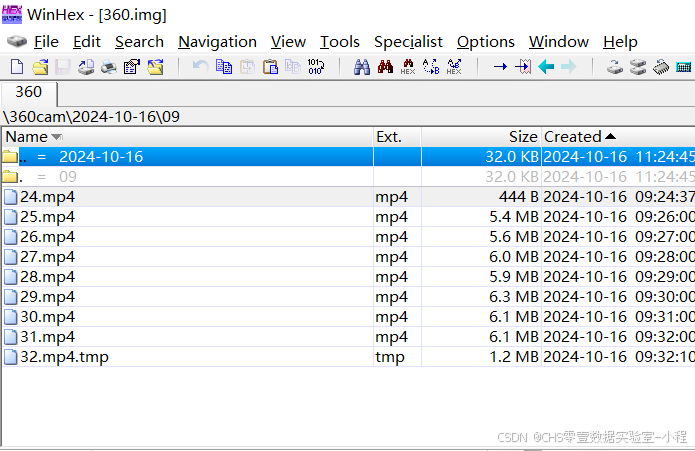Viewport: 695px width, 451px height.
Task: Select file 24.mp4
Action: 348,197
